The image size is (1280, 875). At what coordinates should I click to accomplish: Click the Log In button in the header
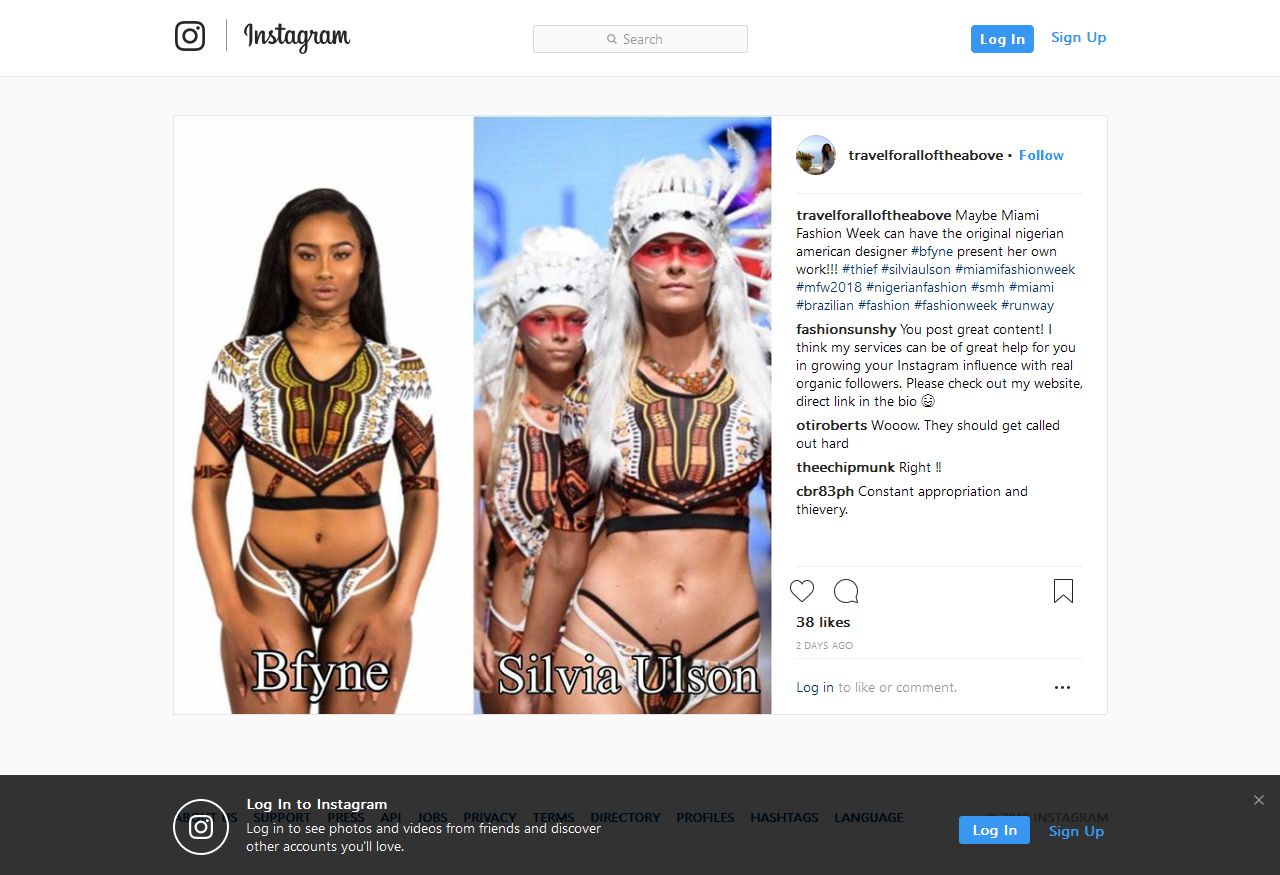click(x=1002, y=39)
